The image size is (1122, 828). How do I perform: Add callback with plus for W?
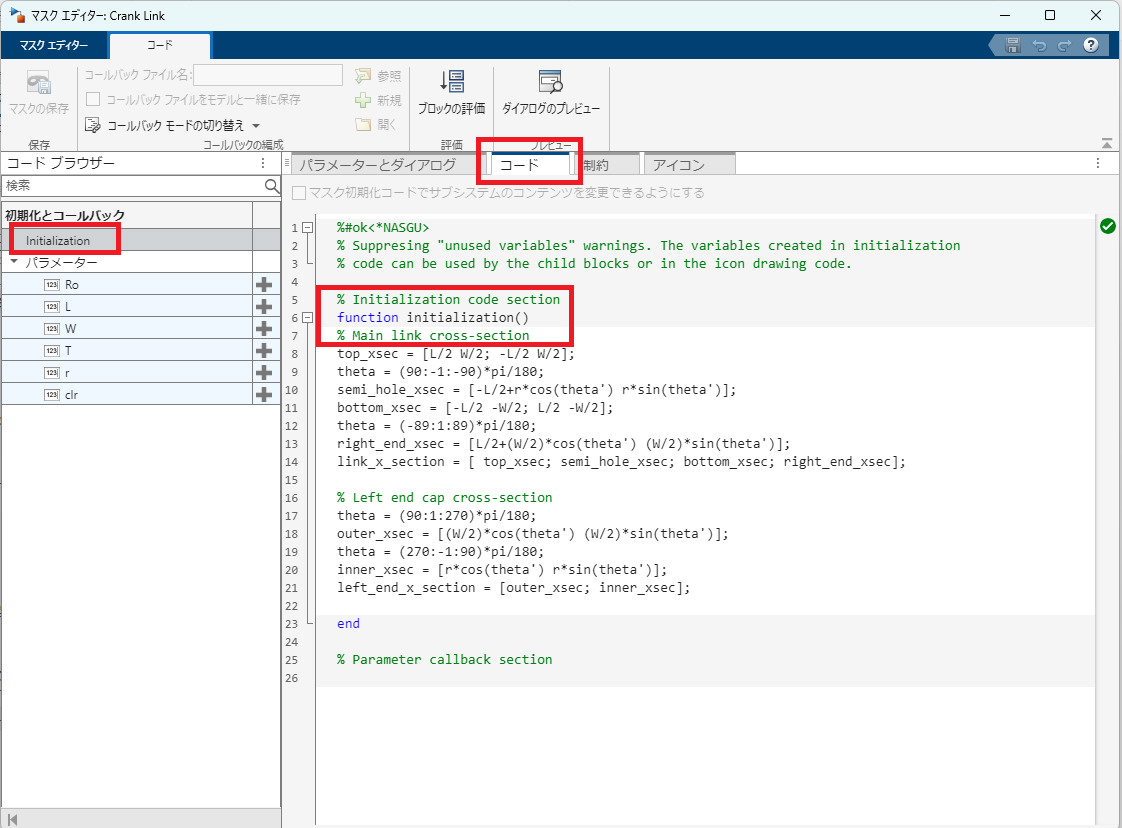(264, 328)
